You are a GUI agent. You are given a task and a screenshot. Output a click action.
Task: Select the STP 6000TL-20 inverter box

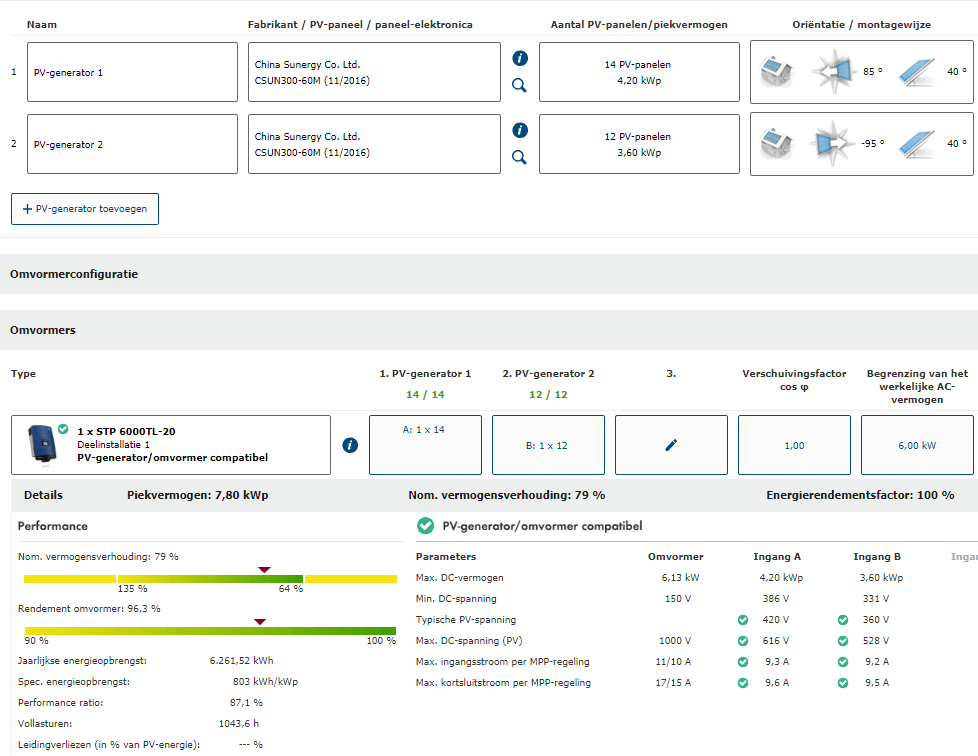coord(170,445)
